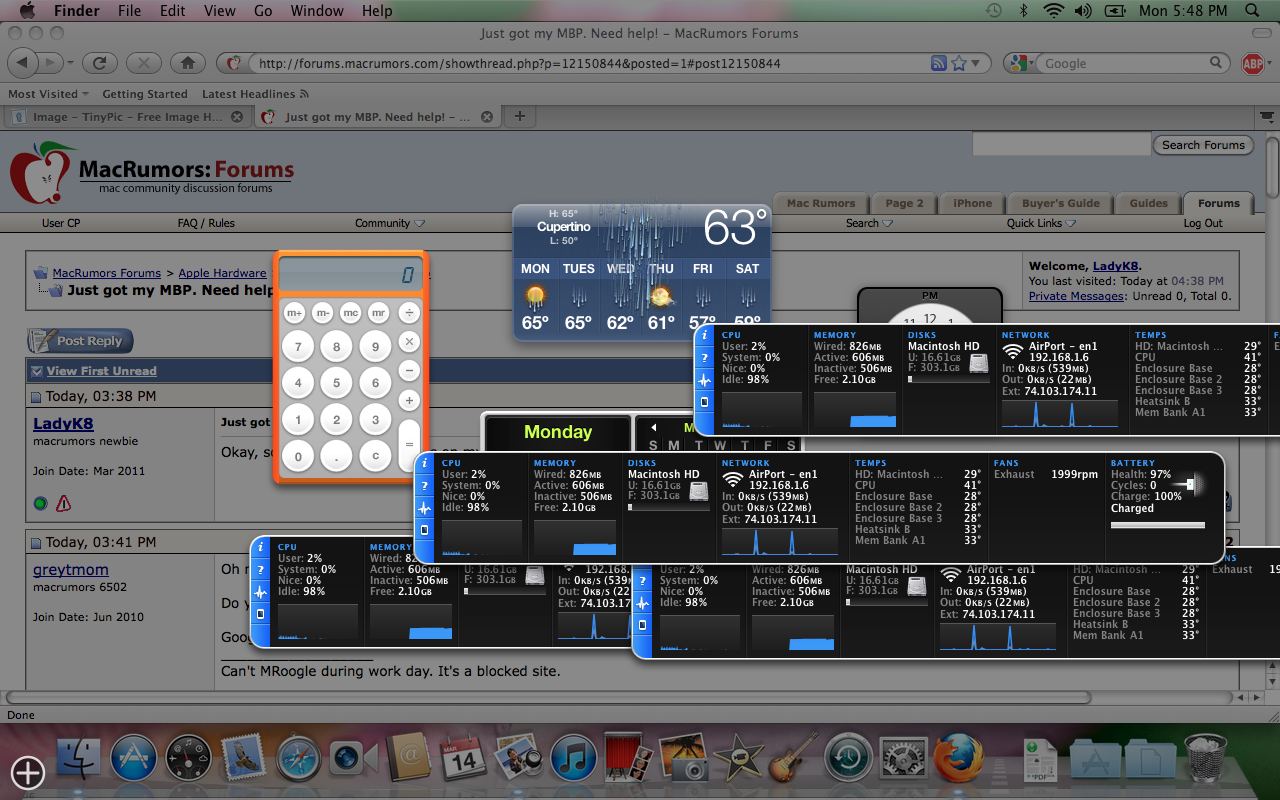Open greytmom's user profile link

71,570
